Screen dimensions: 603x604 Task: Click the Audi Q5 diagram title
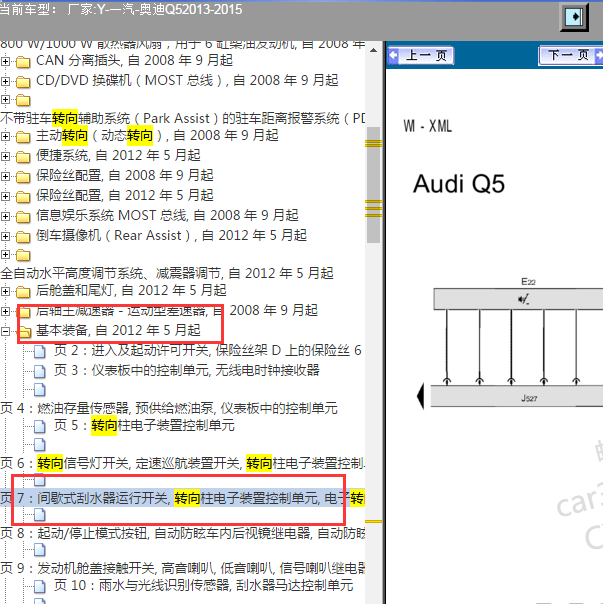[x=459, y=184]
